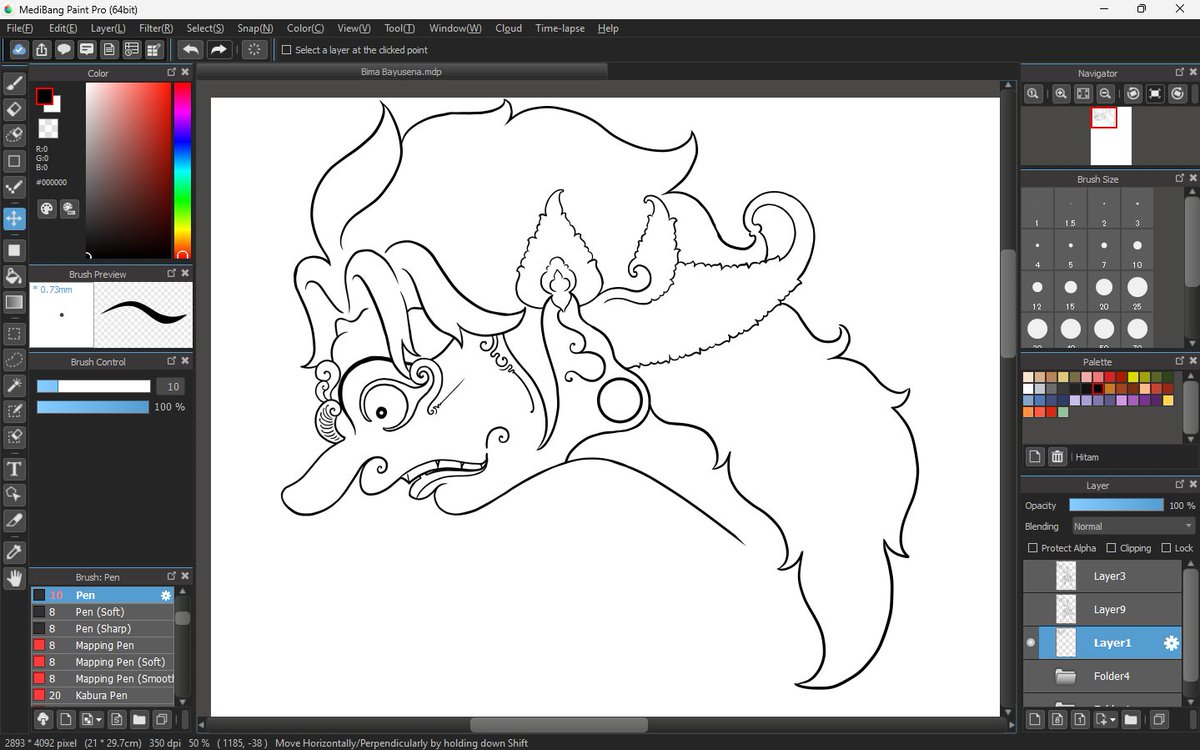Select the Text tool
This screenshot has height=750, width=1200.
14,468
